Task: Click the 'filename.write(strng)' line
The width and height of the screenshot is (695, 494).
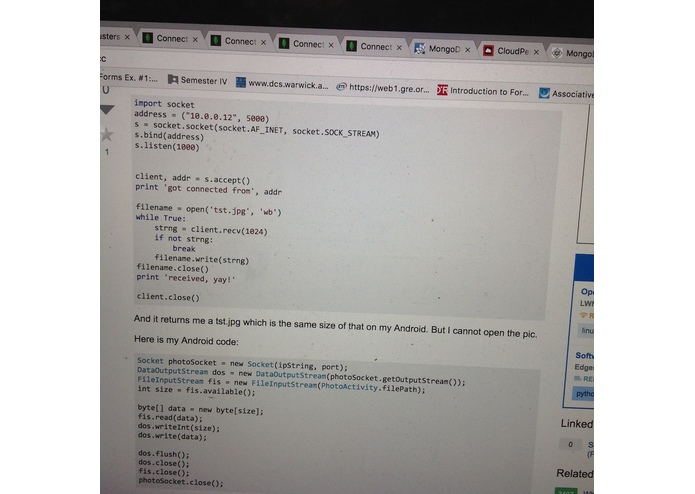Action: pyautogui.click(x=202, y=259)
